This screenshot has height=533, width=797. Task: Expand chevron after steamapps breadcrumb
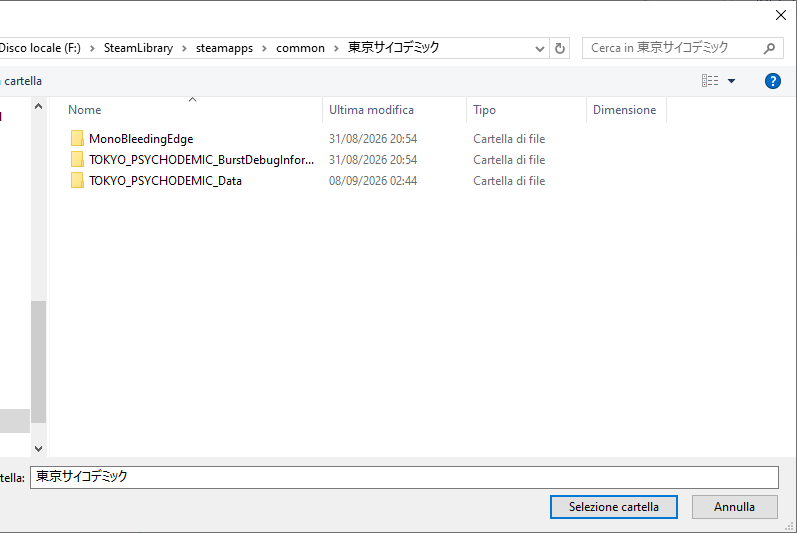264,49
